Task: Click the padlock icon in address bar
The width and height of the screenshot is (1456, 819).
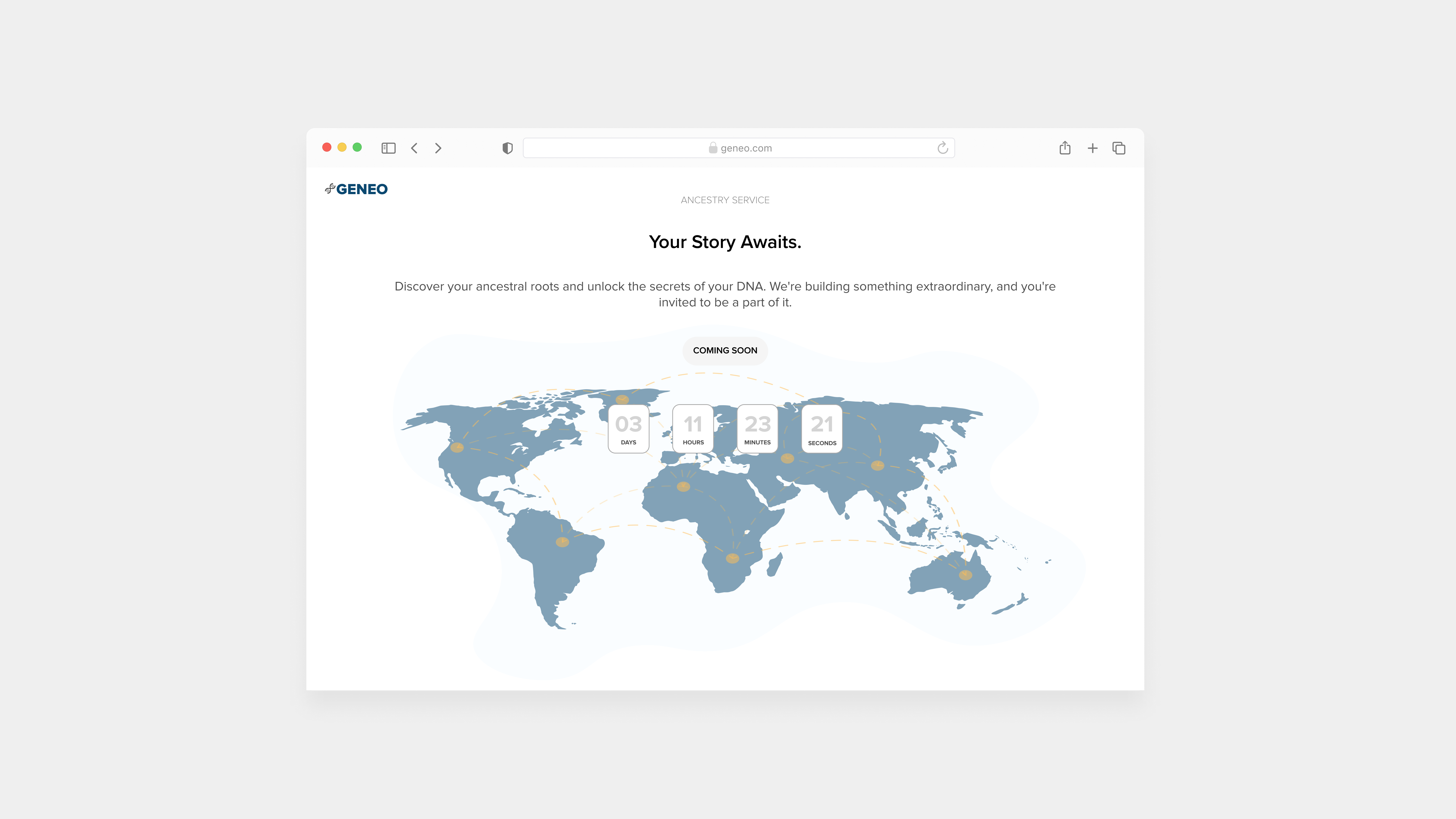Action: click(713, 148)
